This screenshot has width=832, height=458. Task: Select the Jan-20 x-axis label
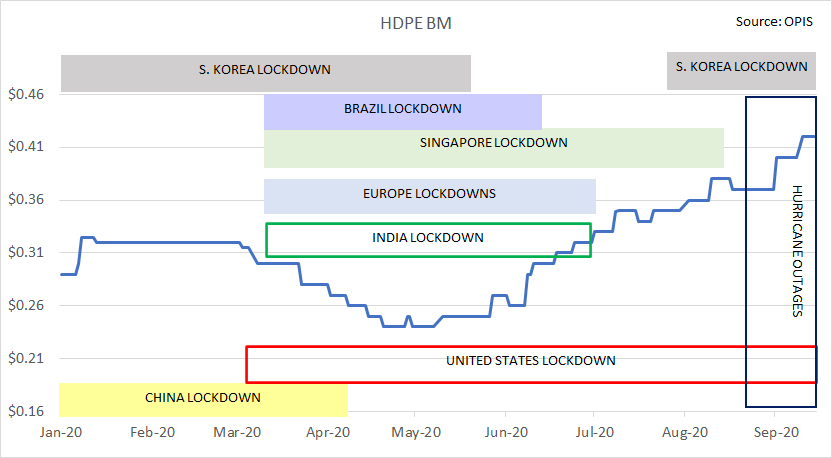click(59, 433)
